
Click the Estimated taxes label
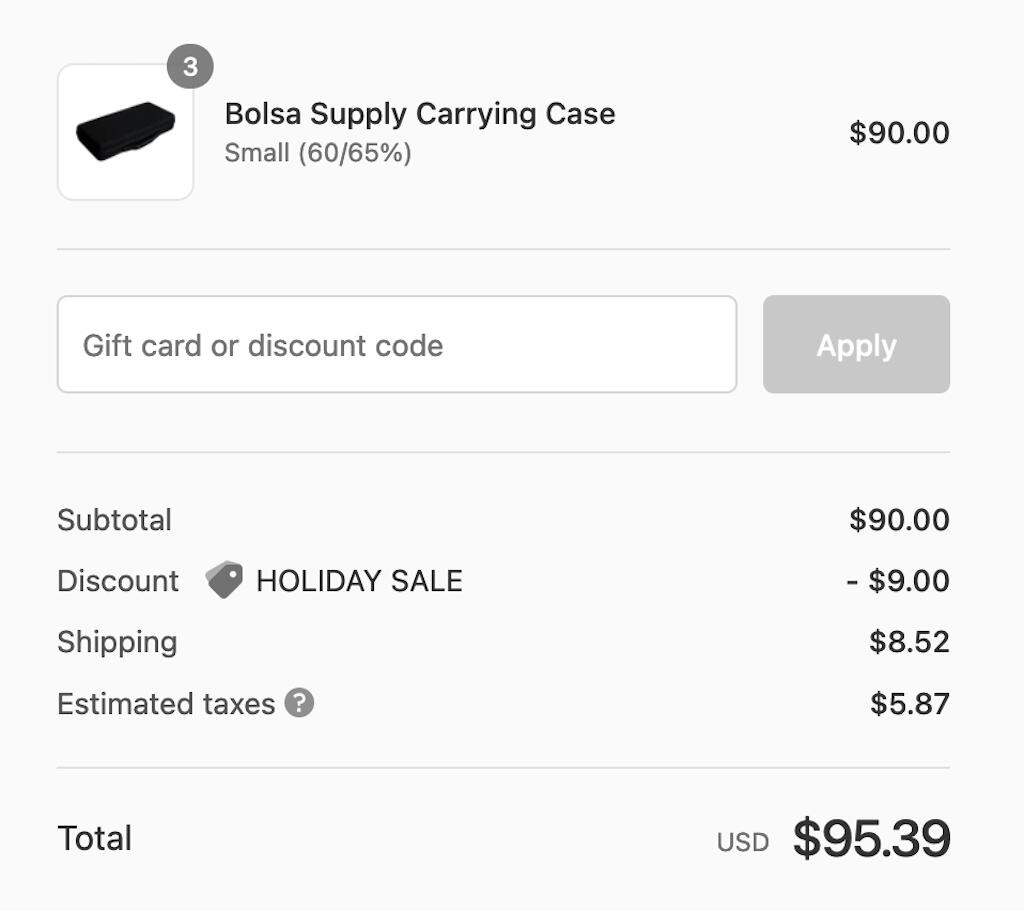pyautogui.click(x=166, y=703)
